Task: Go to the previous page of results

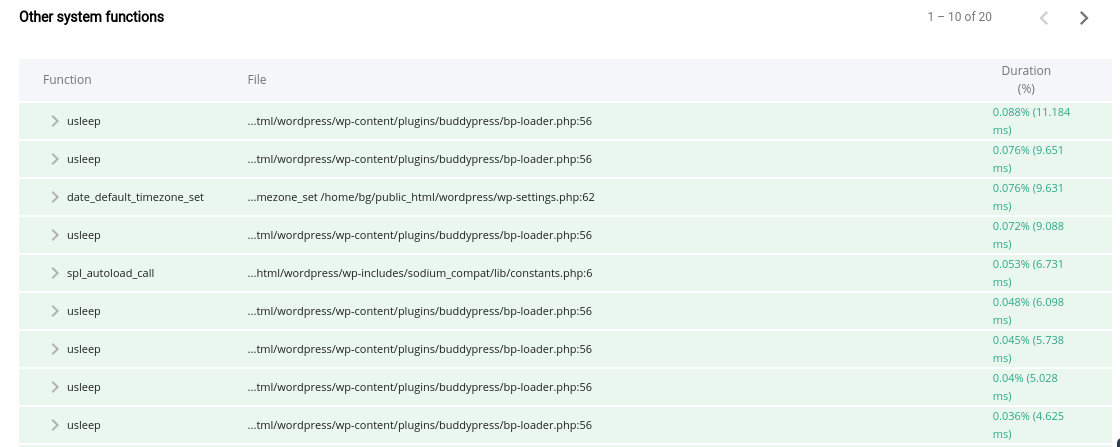Action: tap(1044, 18)
